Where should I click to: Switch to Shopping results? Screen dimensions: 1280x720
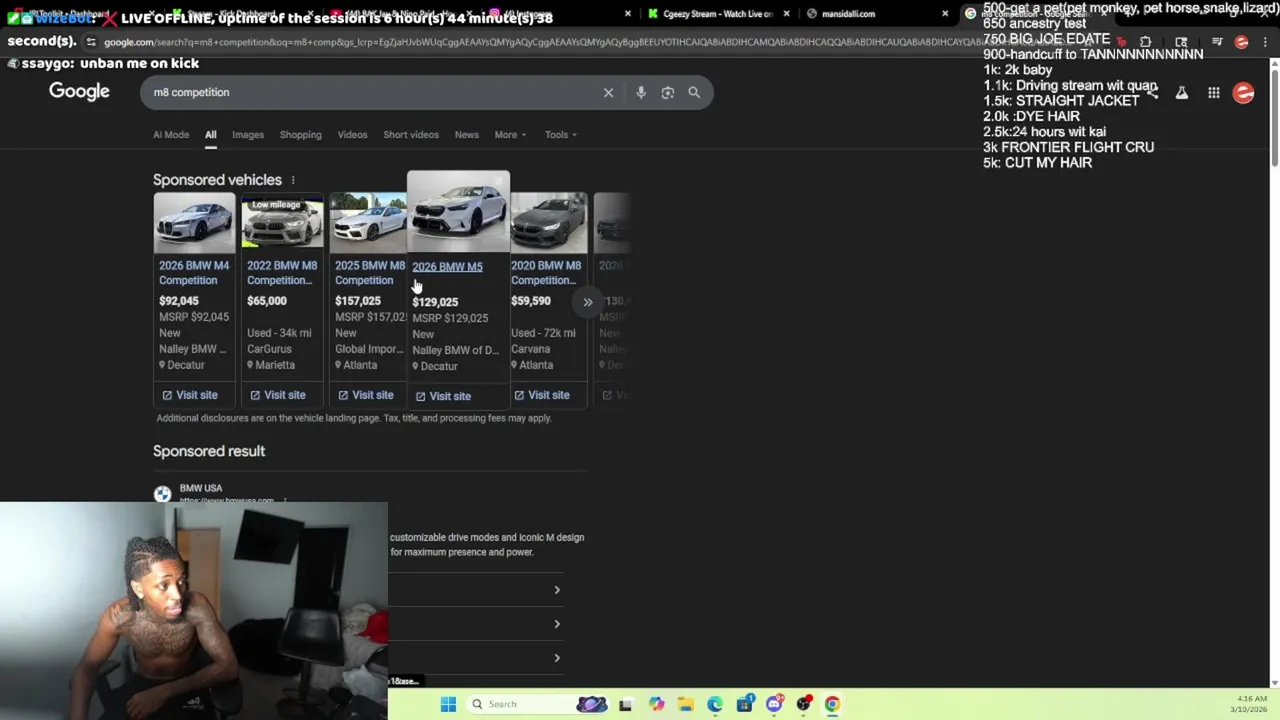point(300,134)
